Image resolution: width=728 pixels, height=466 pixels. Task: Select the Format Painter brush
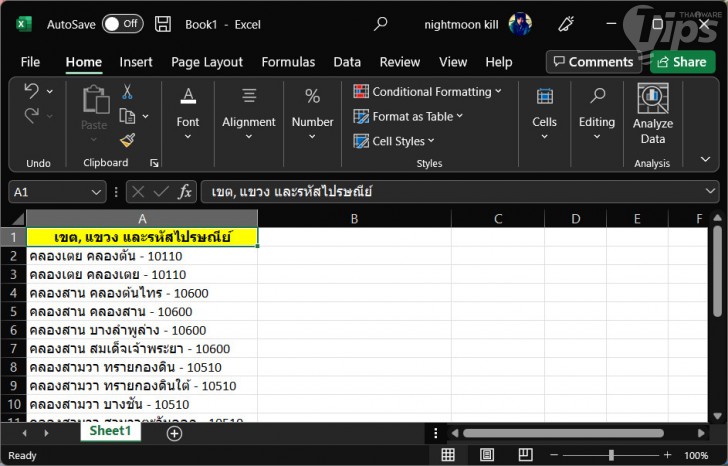tap(127, 140)
